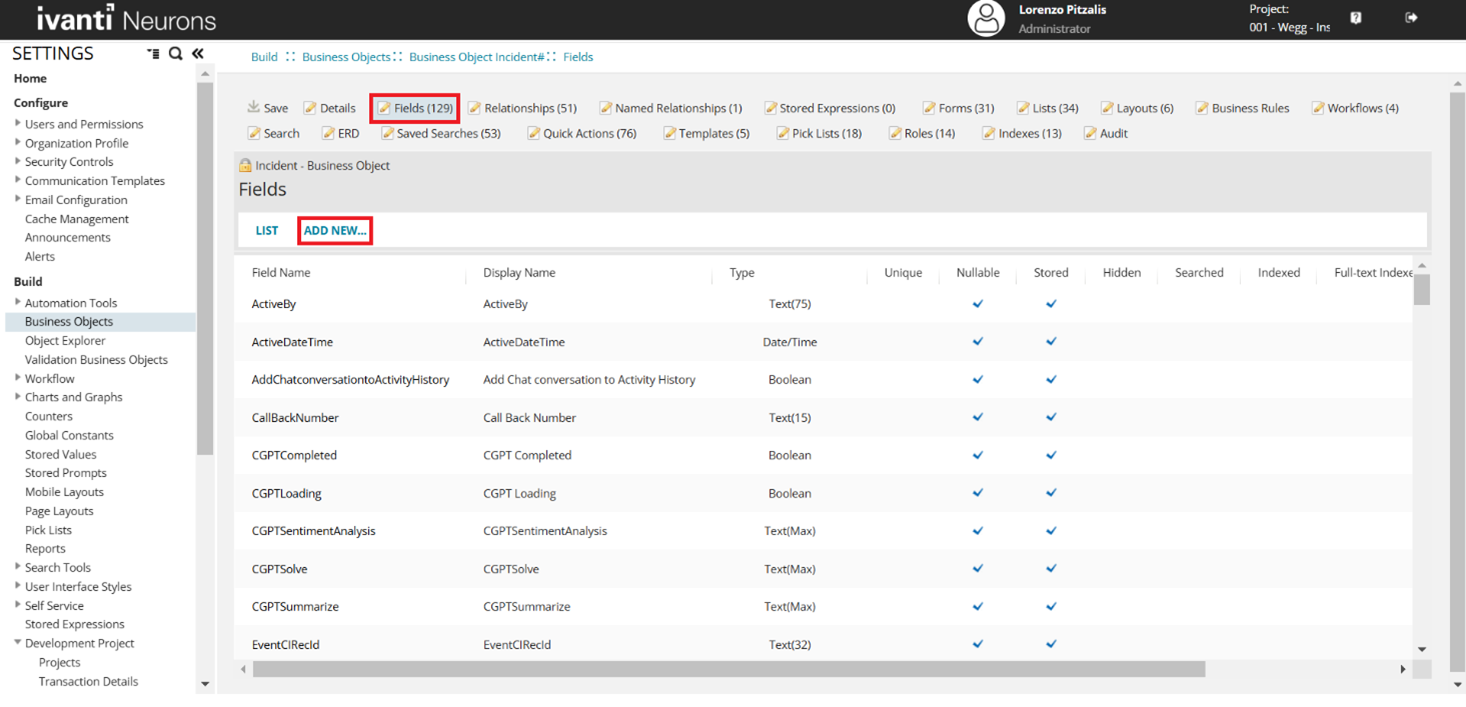Click the Business Rules pencil icon

pos(1202,108)
